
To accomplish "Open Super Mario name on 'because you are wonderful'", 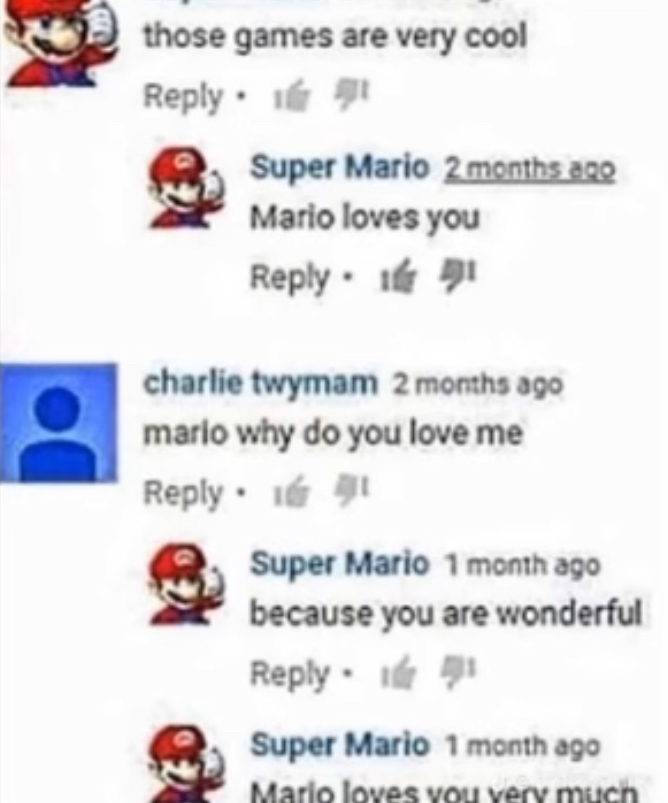I will tap(339, 563).
